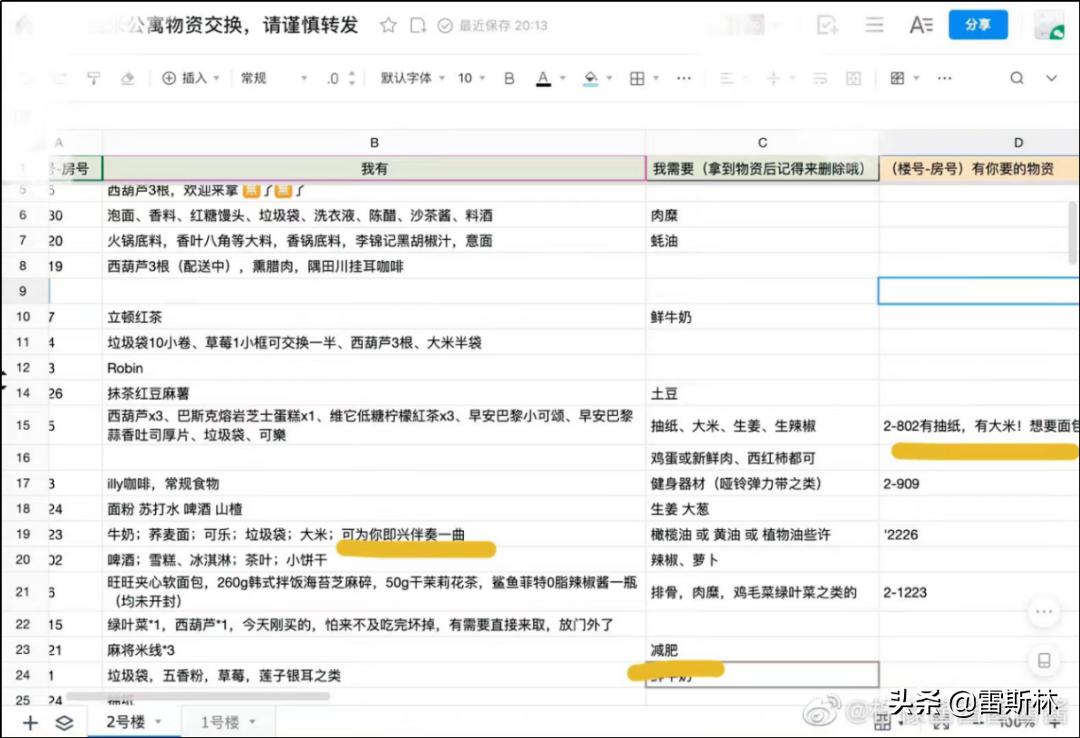Image resolution: width=1080 pixels, height=738 pixels.
Task: Open the borders tool
Action: (x=636, y=77)
